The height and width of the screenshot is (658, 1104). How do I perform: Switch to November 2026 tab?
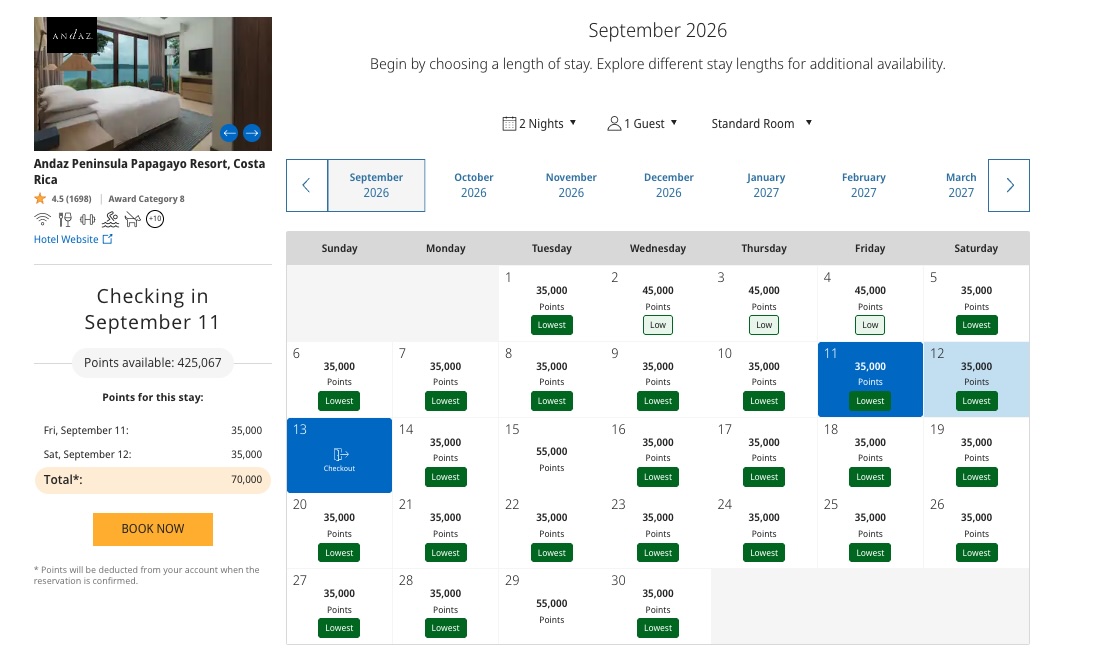point(571,185)
